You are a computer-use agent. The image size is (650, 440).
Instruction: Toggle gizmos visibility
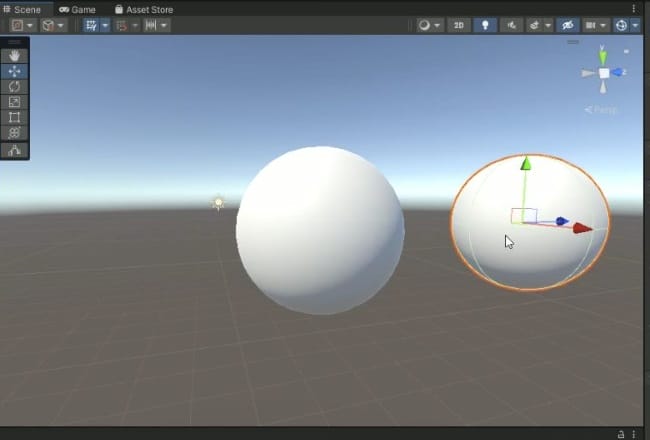tap(621, 26)
